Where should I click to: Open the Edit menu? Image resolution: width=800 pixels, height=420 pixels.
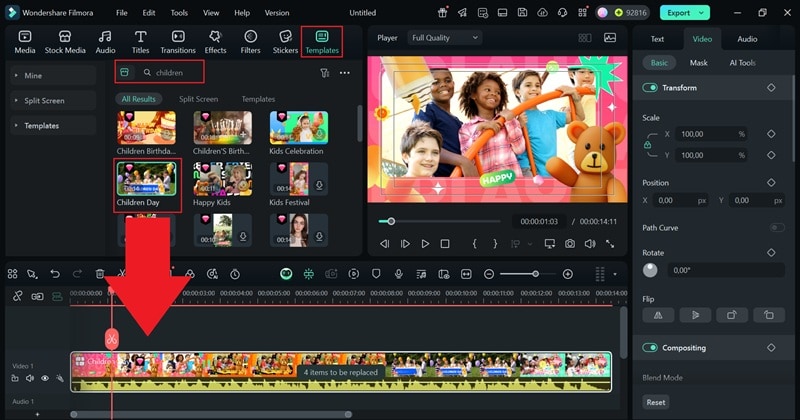coord(149,13)
